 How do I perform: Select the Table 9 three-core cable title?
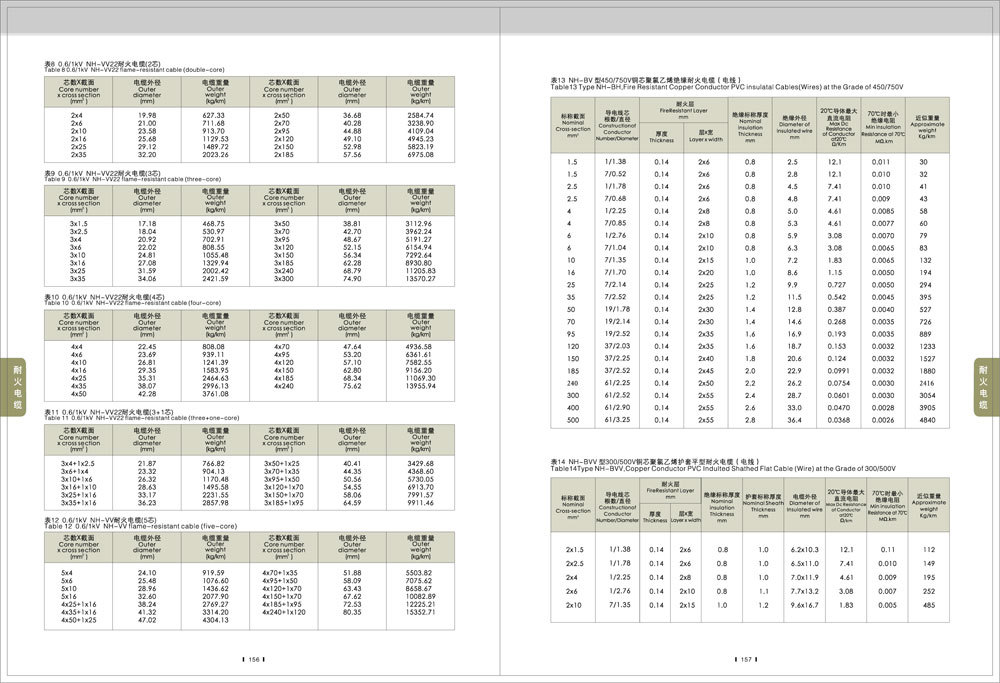pyautogui.click(x=133, y=176)
